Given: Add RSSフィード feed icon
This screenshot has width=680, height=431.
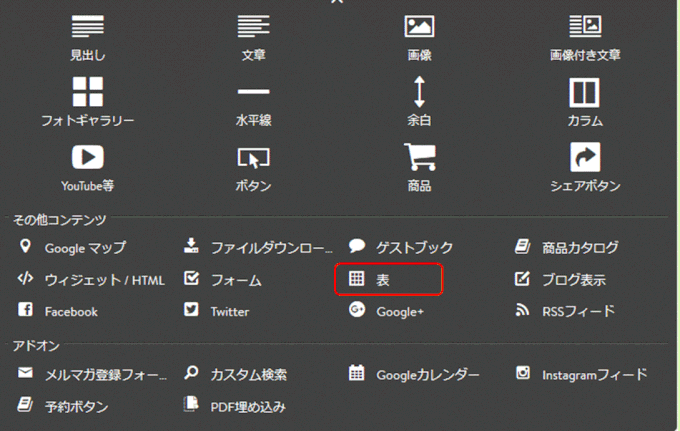Looking at the screenshot, I should click(523, 310).
